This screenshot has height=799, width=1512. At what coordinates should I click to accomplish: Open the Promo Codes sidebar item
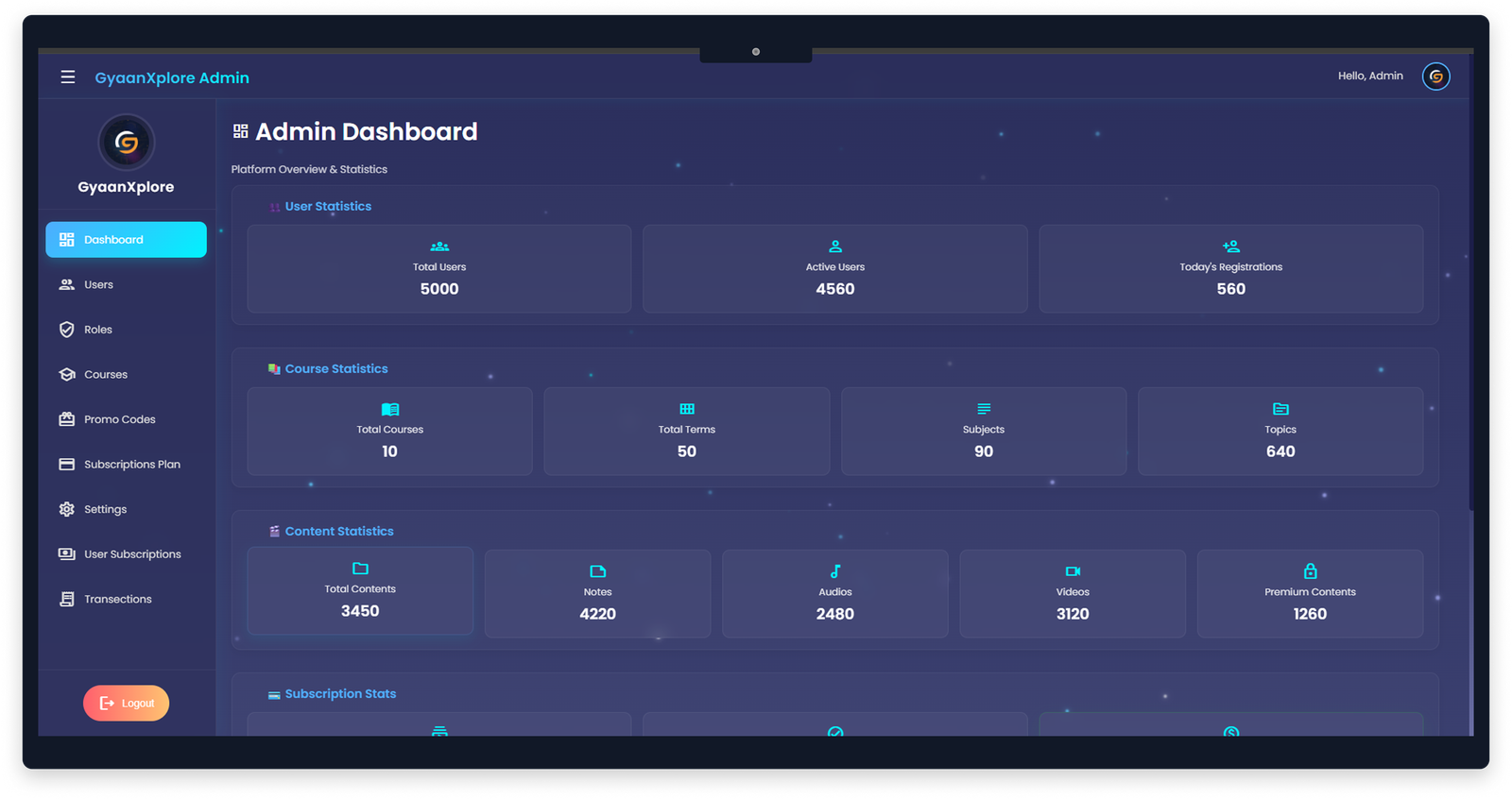[x=126, y=419]
